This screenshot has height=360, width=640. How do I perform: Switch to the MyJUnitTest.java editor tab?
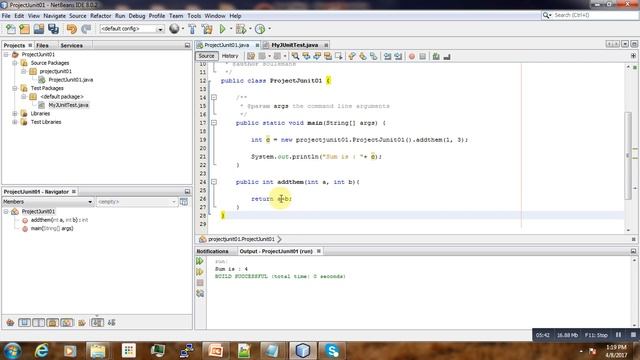pyautogui.click(x=295, y=45)
